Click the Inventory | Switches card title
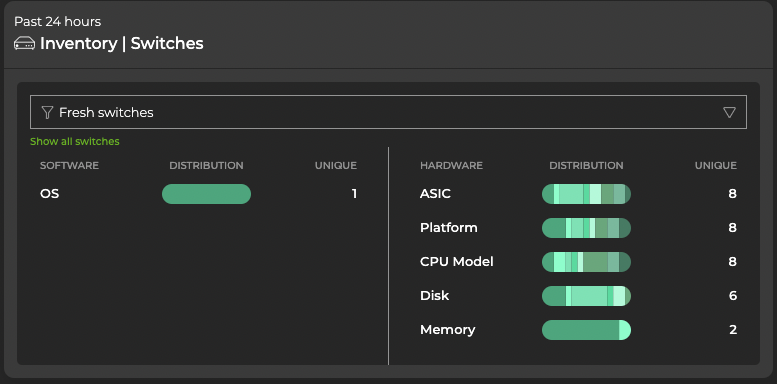 [x=122, y=44]
